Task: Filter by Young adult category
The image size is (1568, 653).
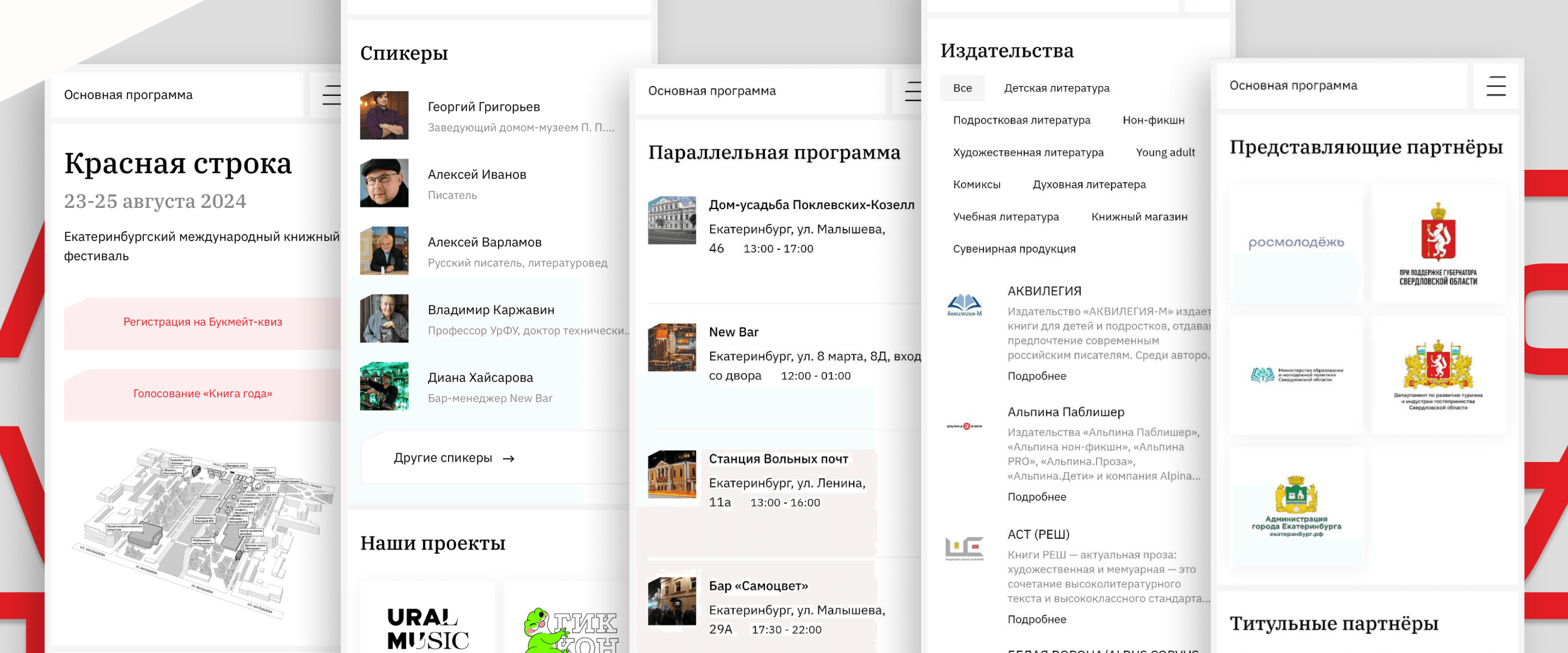Action: tap(1165, 152)
